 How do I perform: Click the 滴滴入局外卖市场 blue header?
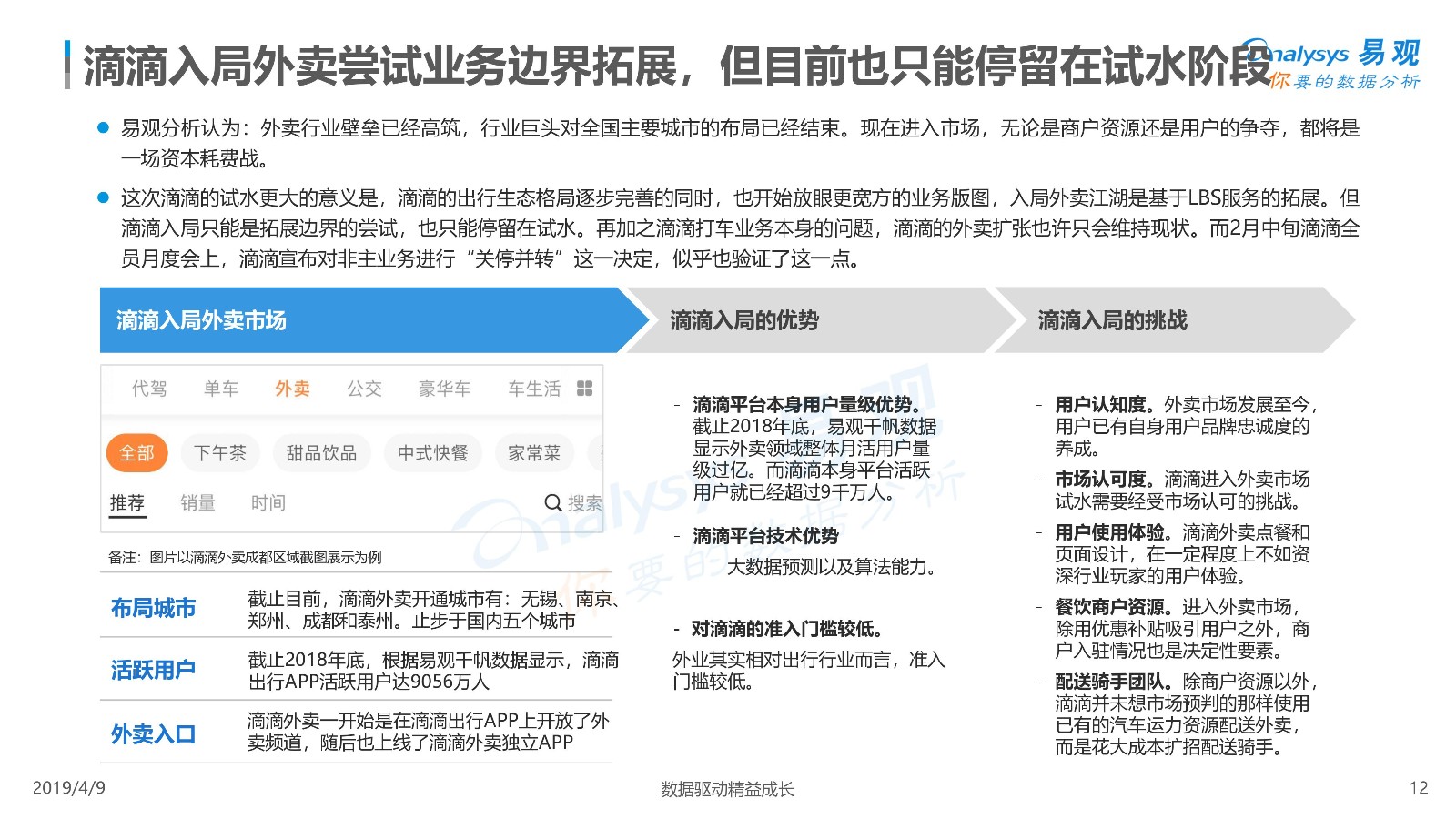[373, 320]
